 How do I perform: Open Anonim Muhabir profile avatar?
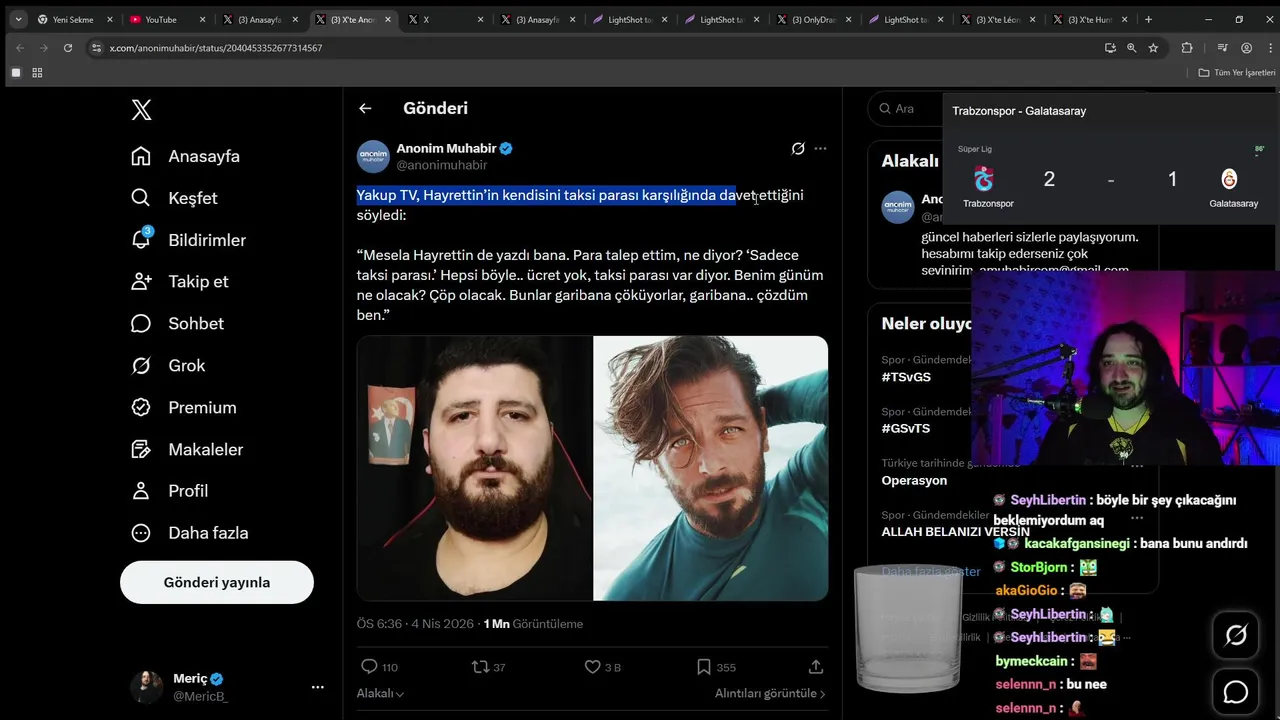(373, 156)
